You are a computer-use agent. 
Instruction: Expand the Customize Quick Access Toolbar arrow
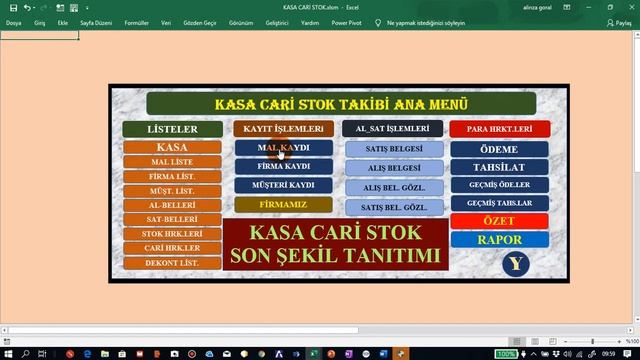87,8
